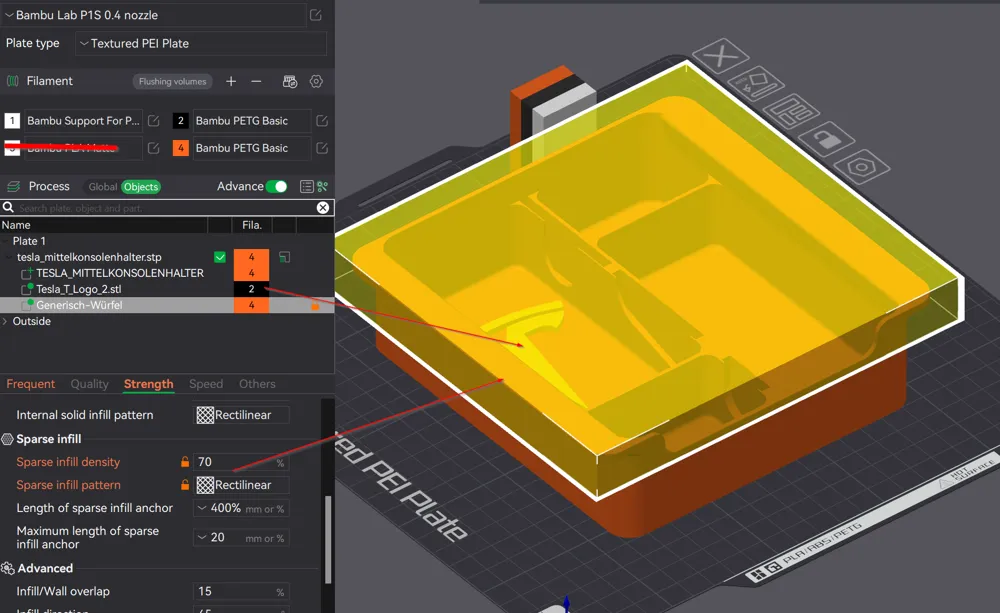This screenshot has width=1000, height=613.
Task: Click the white filament 1 color swatch
Action: (x=12, y=121)
